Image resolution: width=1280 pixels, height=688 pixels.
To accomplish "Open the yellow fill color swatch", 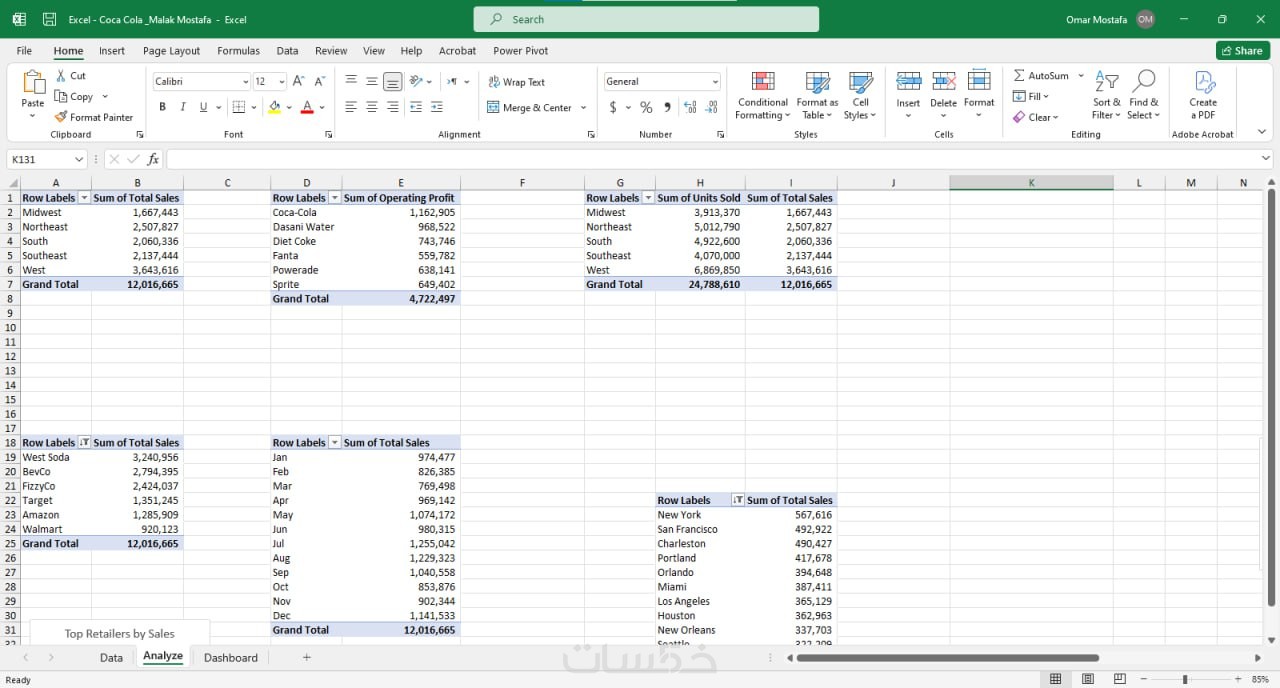I will tap(275, 107).
